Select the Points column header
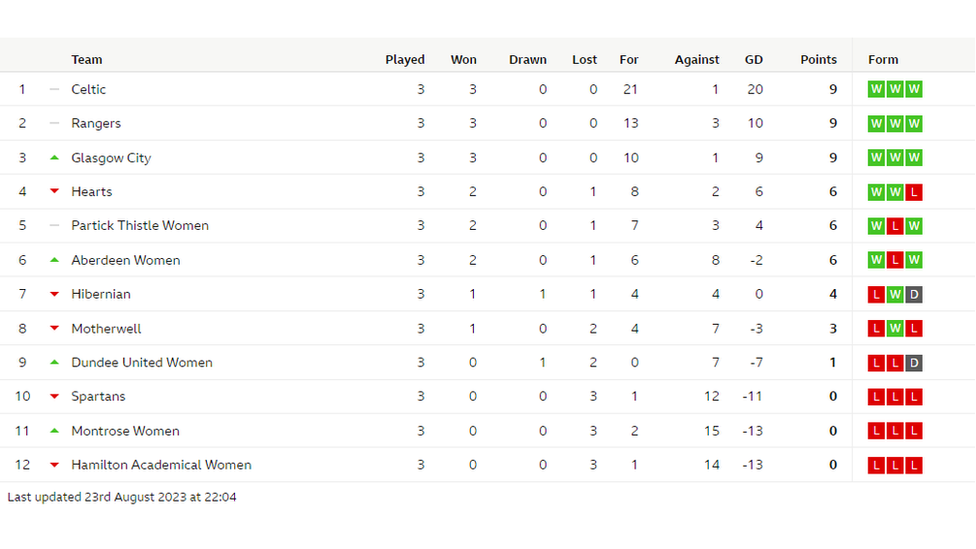Viewport: 976px width, 549px height. coord(819,59)
